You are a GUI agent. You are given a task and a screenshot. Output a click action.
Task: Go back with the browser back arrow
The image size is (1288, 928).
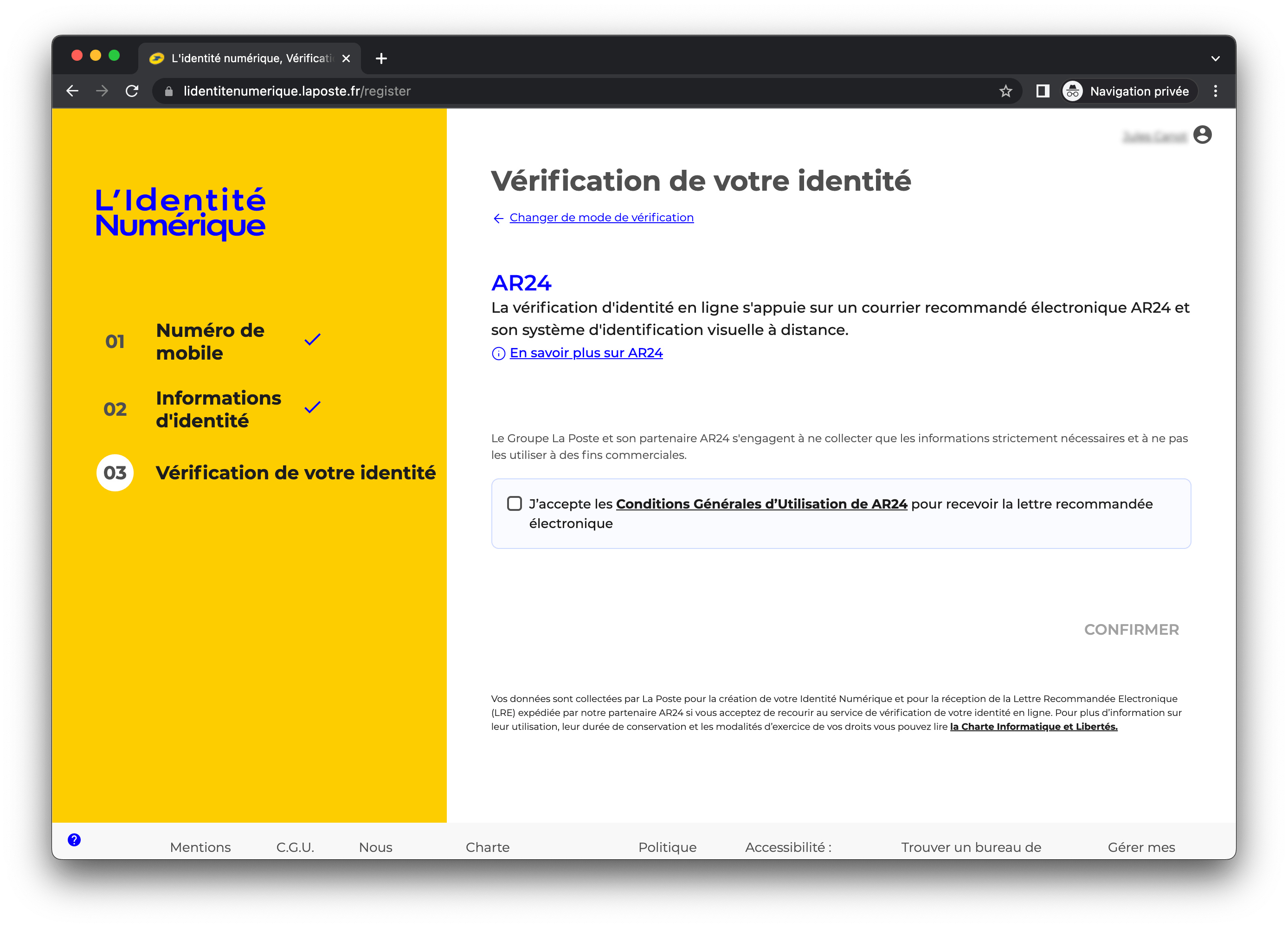[72, 91]
